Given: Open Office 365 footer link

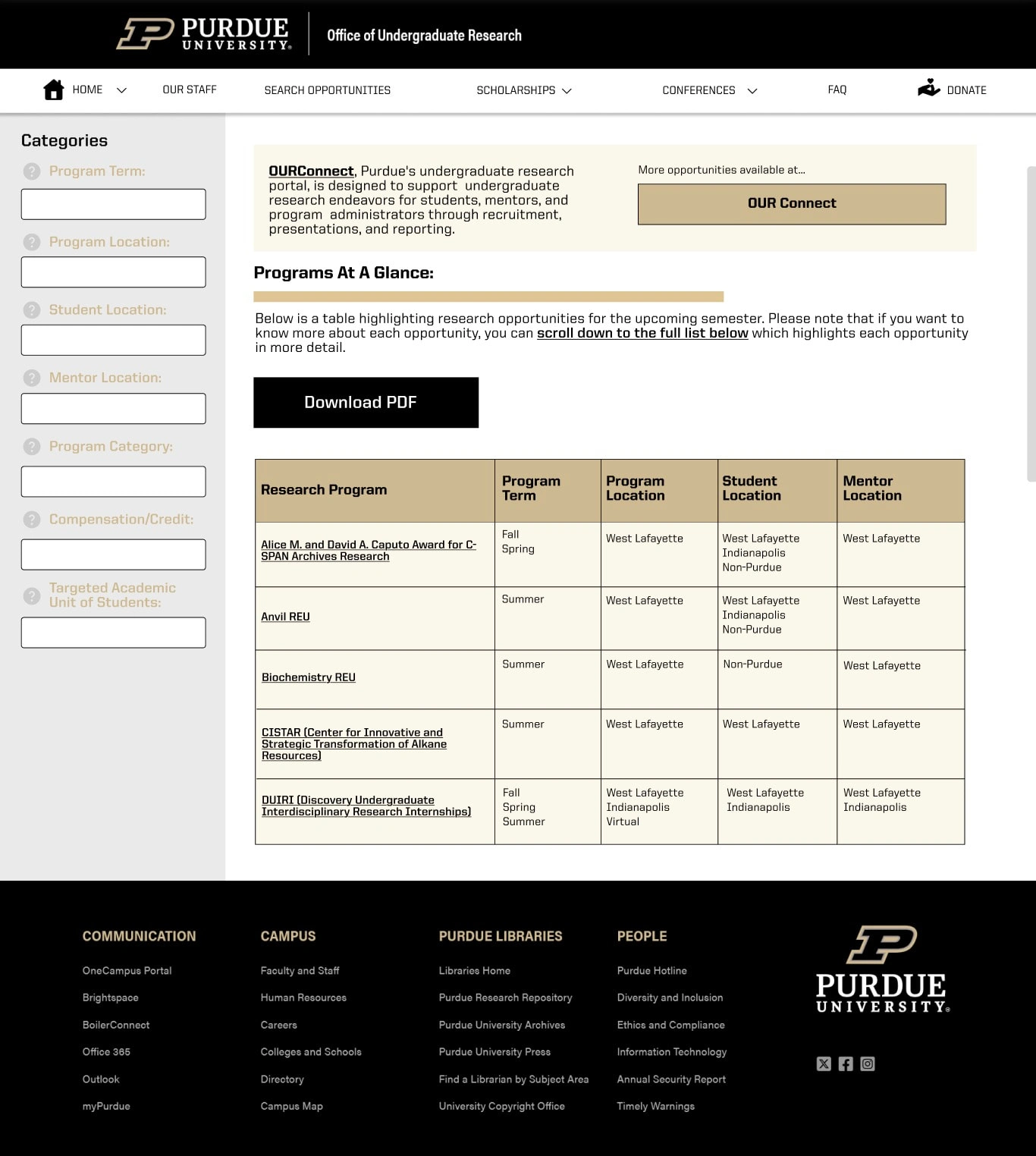Looking at the screenshot, I should pyautogui.click(x=106, y=1052).
